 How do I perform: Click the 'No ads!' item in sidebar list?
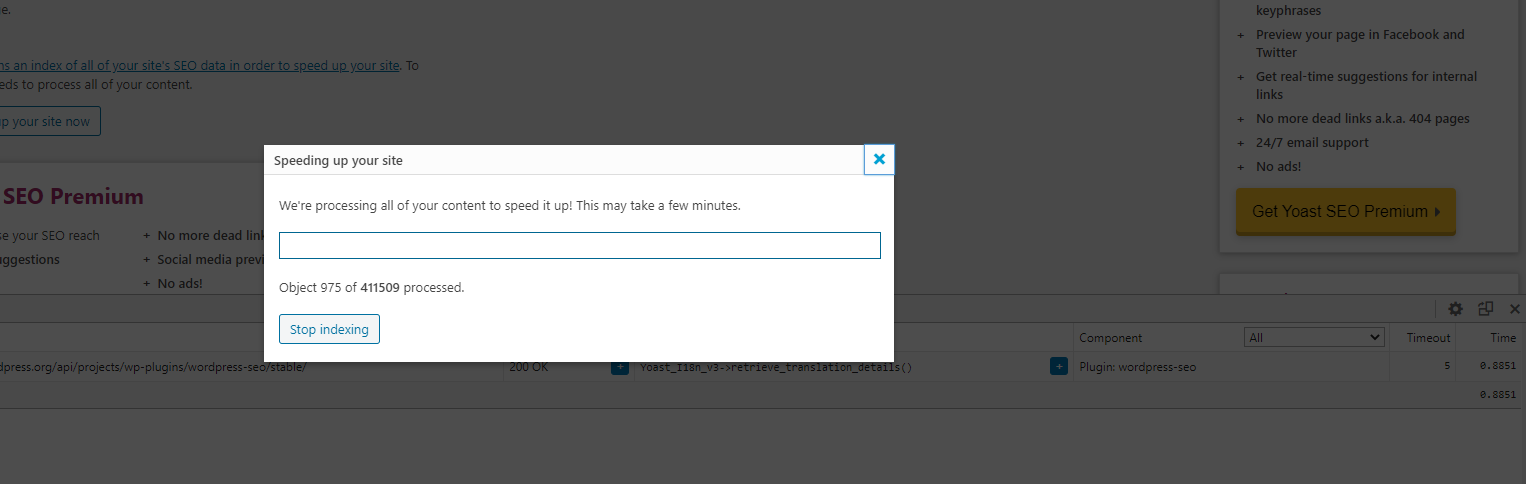[x=1279, y=167]
